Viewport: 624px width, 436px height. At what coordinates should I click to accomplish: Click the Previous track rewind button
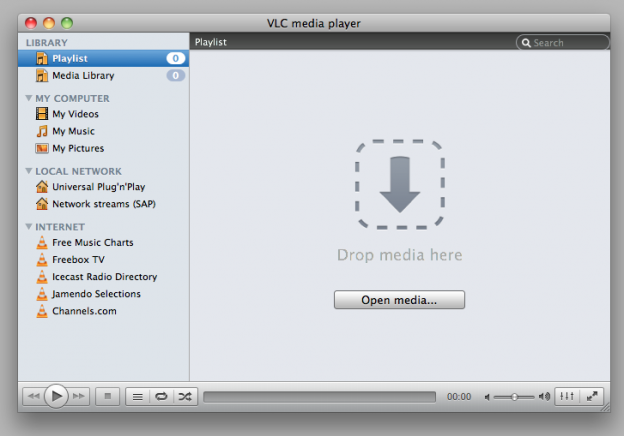[x=33, y=397]
